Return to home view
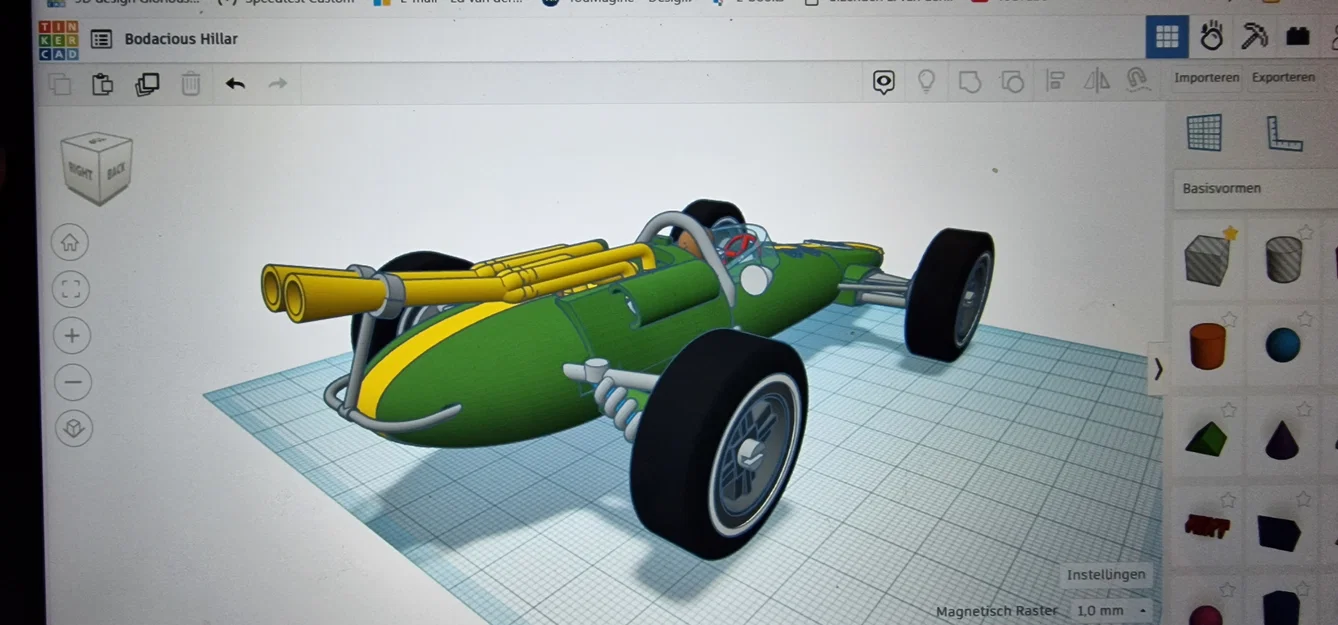The height and width of the screenshot is (625, 1338). pyautogui.click(x=70, y=242)
